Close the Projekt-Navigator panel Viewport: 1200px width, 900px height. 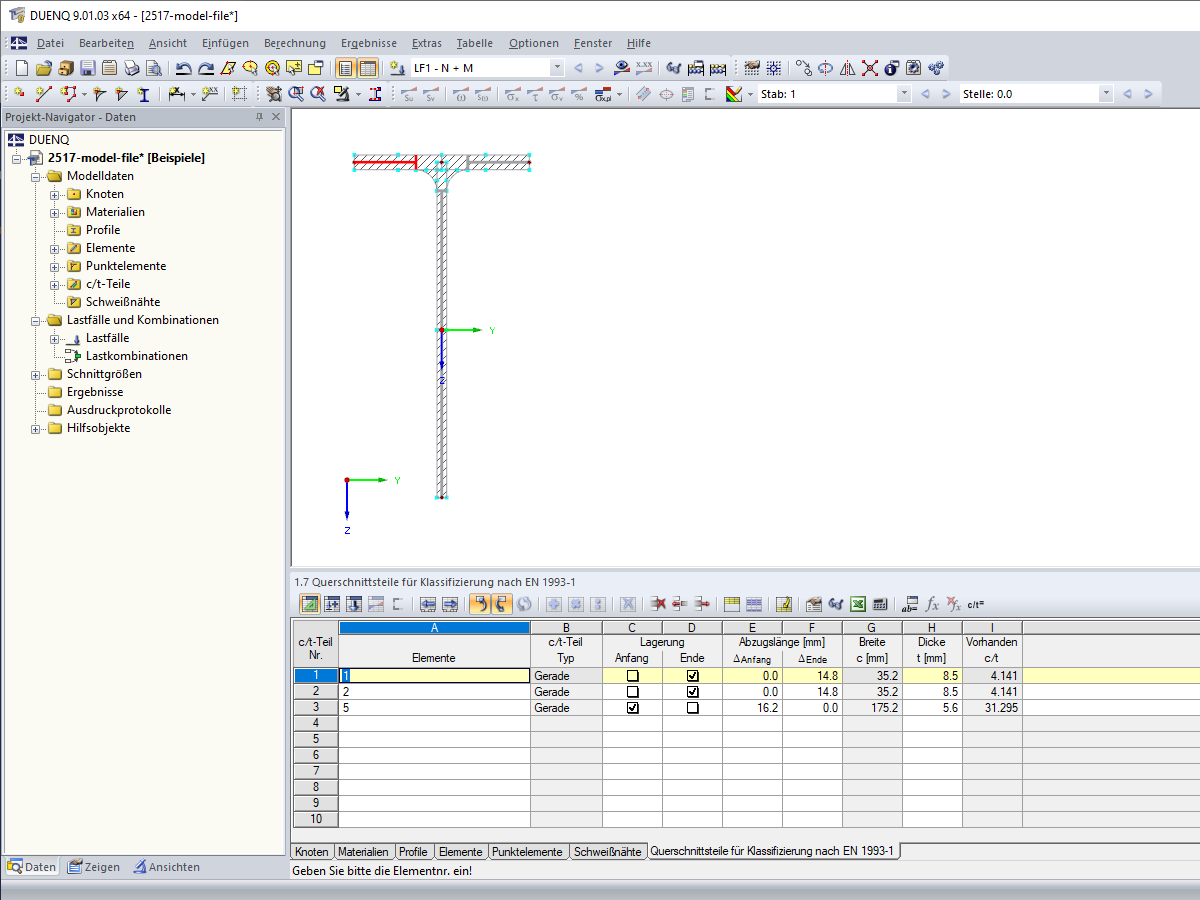click(277, 117)
